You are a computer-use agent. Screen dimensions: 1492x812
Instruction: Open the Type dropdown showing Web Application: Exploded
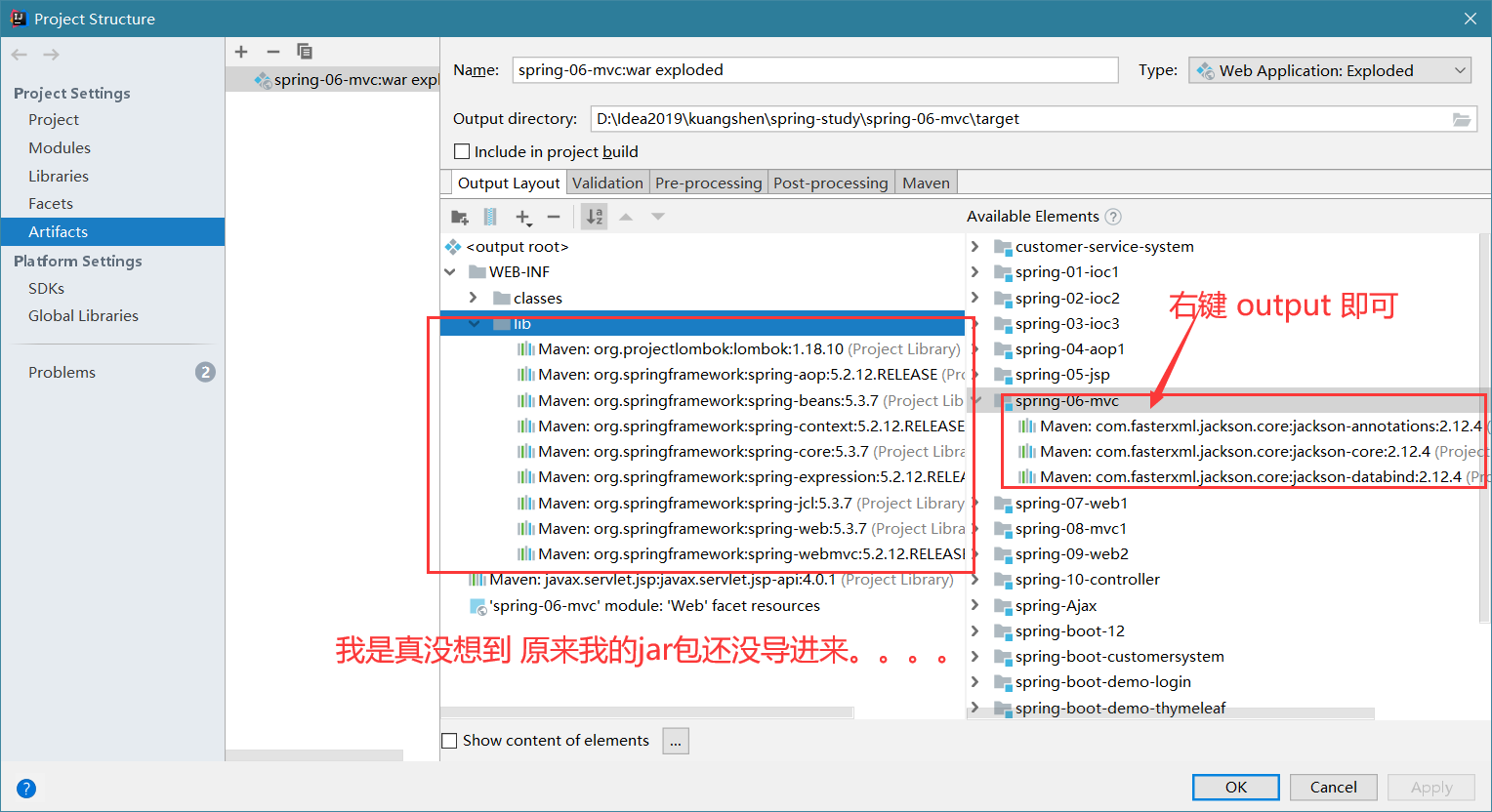(1329, 69)
